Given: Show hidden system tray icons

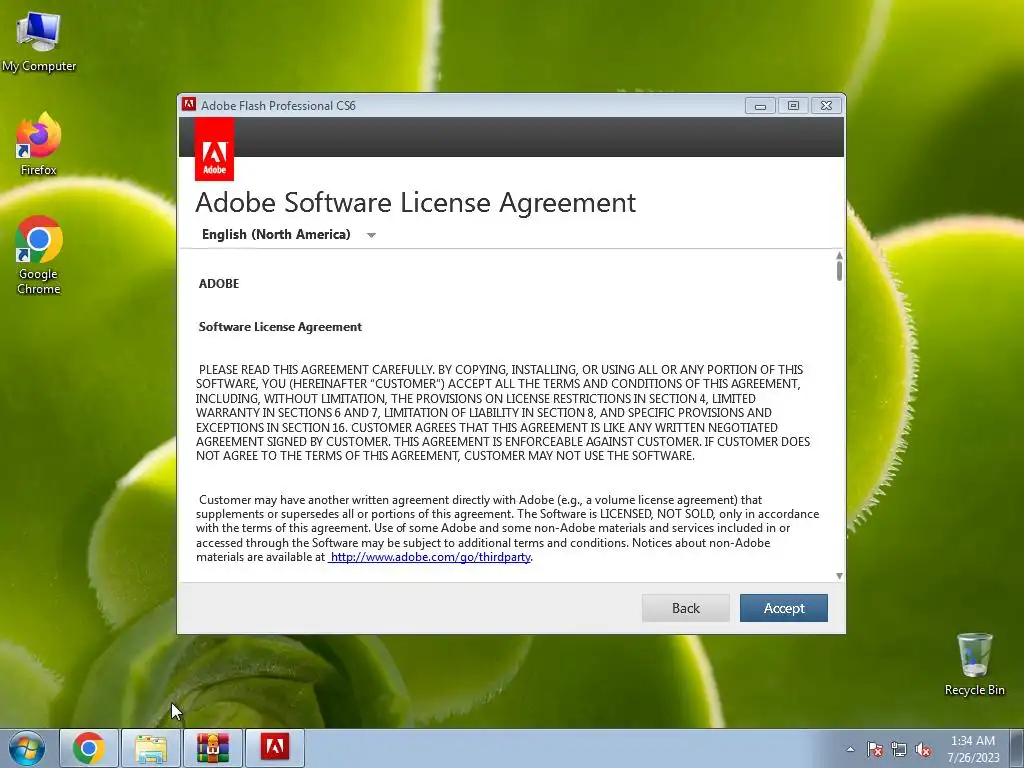Looking at the screenshot, I should tap(850, 749).
